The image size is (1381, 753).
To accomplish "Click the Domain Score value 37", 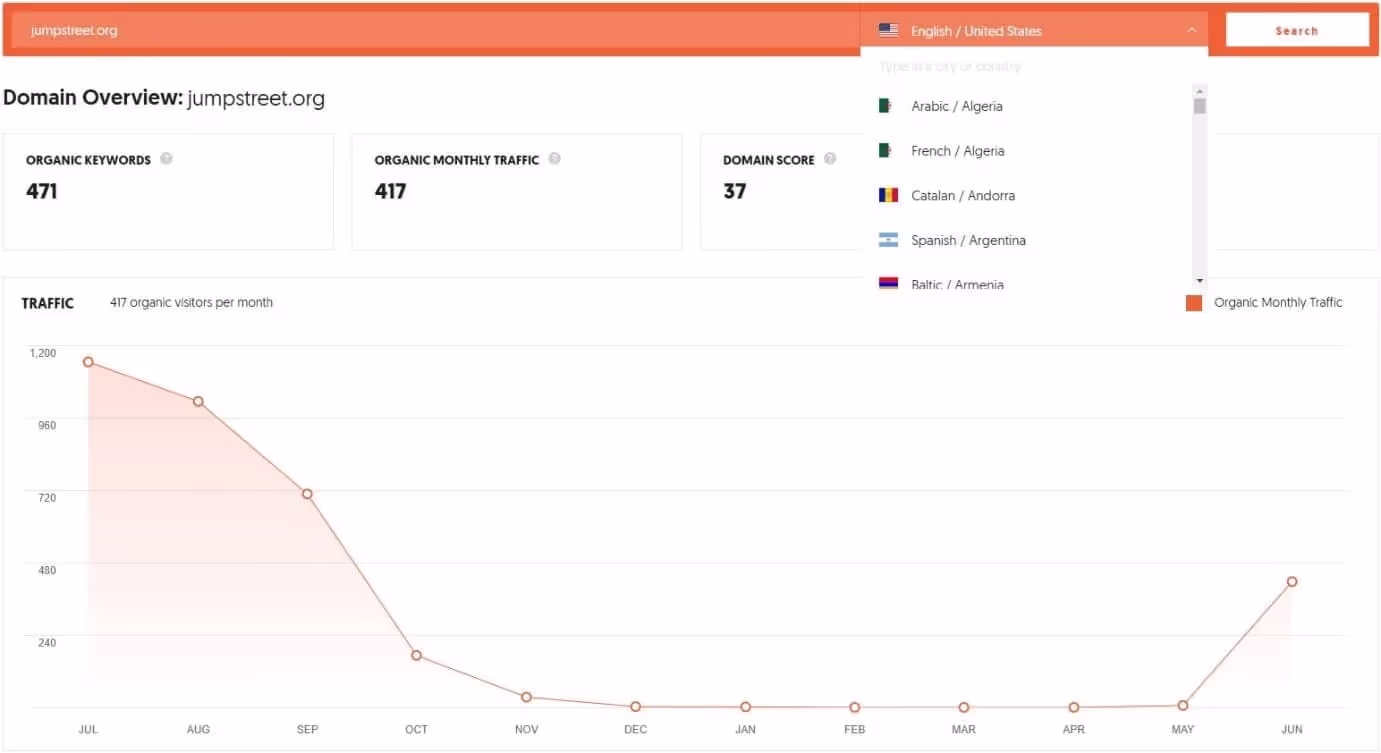I will tap(735, 191).
